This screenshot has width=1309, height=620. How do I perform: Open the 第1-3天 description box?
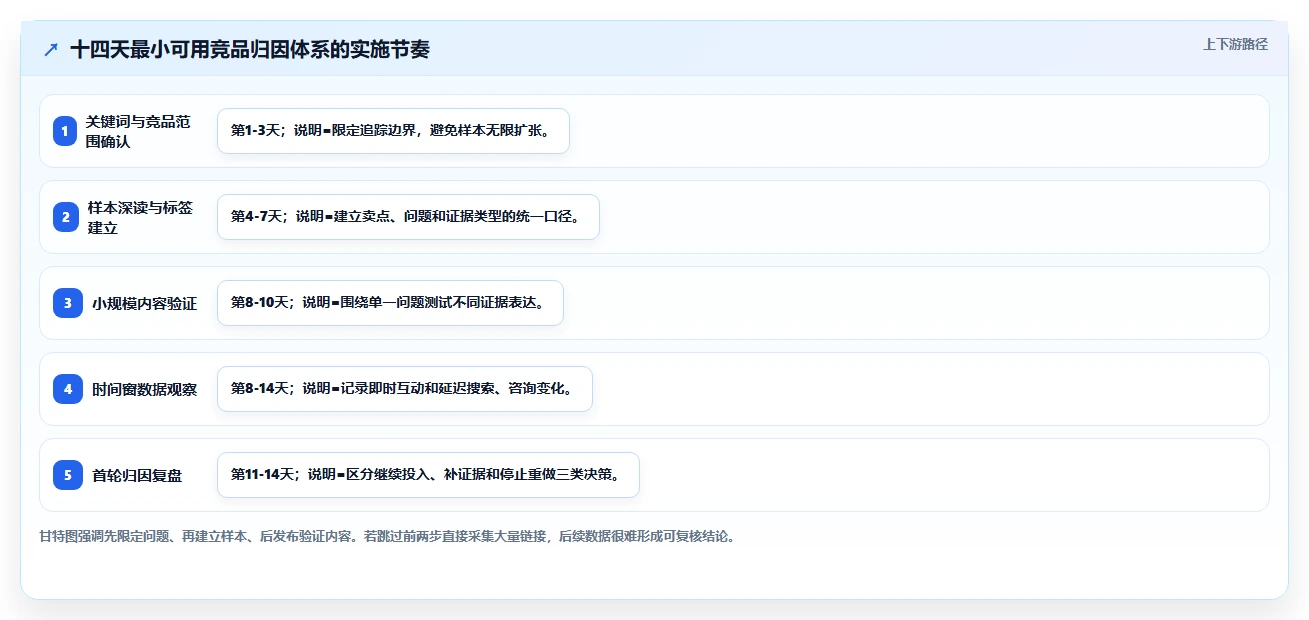click(x=393, y=131)
